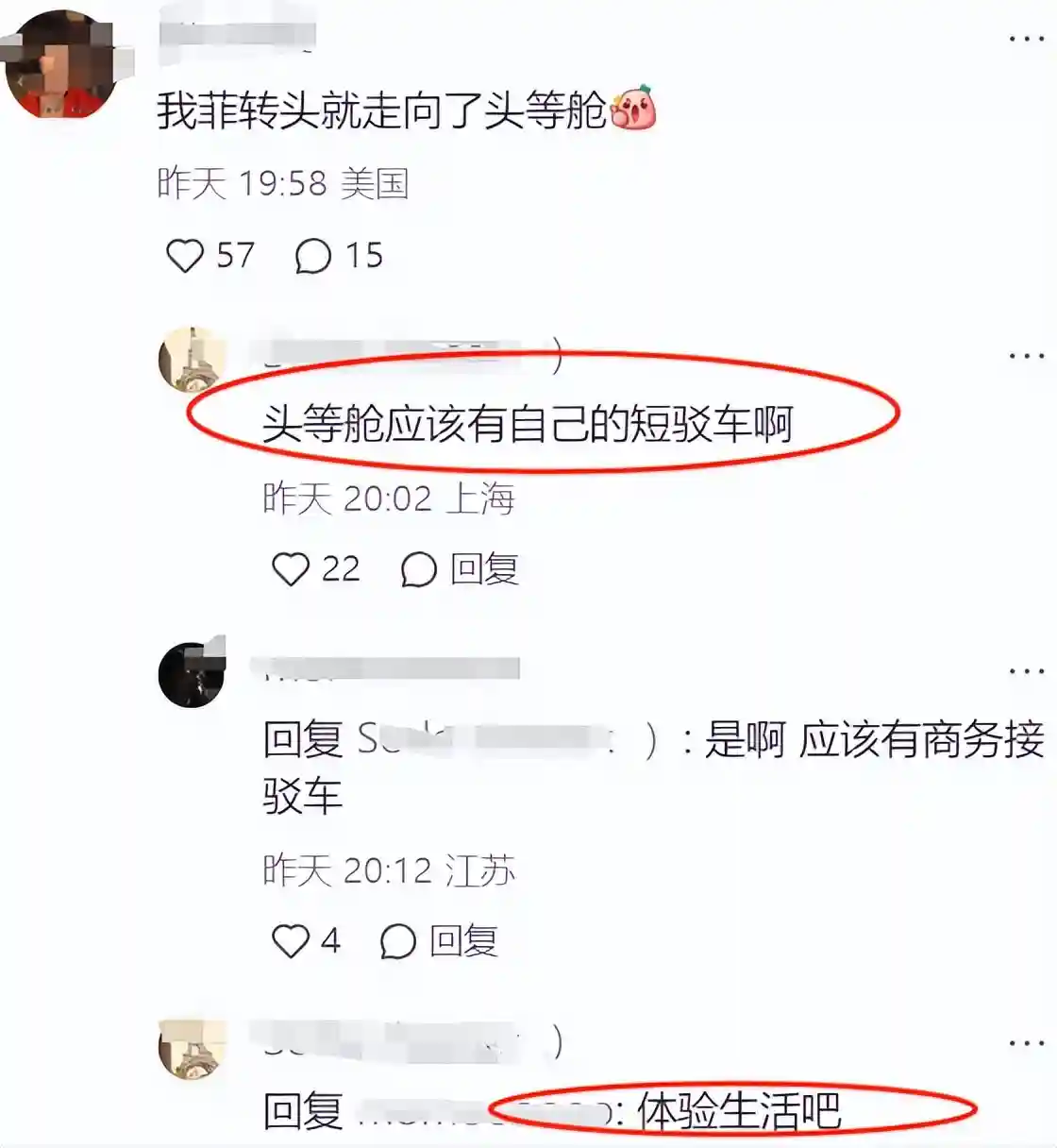
Task: Click the 回复 text under the 20:02 comment
Action: 484,569
